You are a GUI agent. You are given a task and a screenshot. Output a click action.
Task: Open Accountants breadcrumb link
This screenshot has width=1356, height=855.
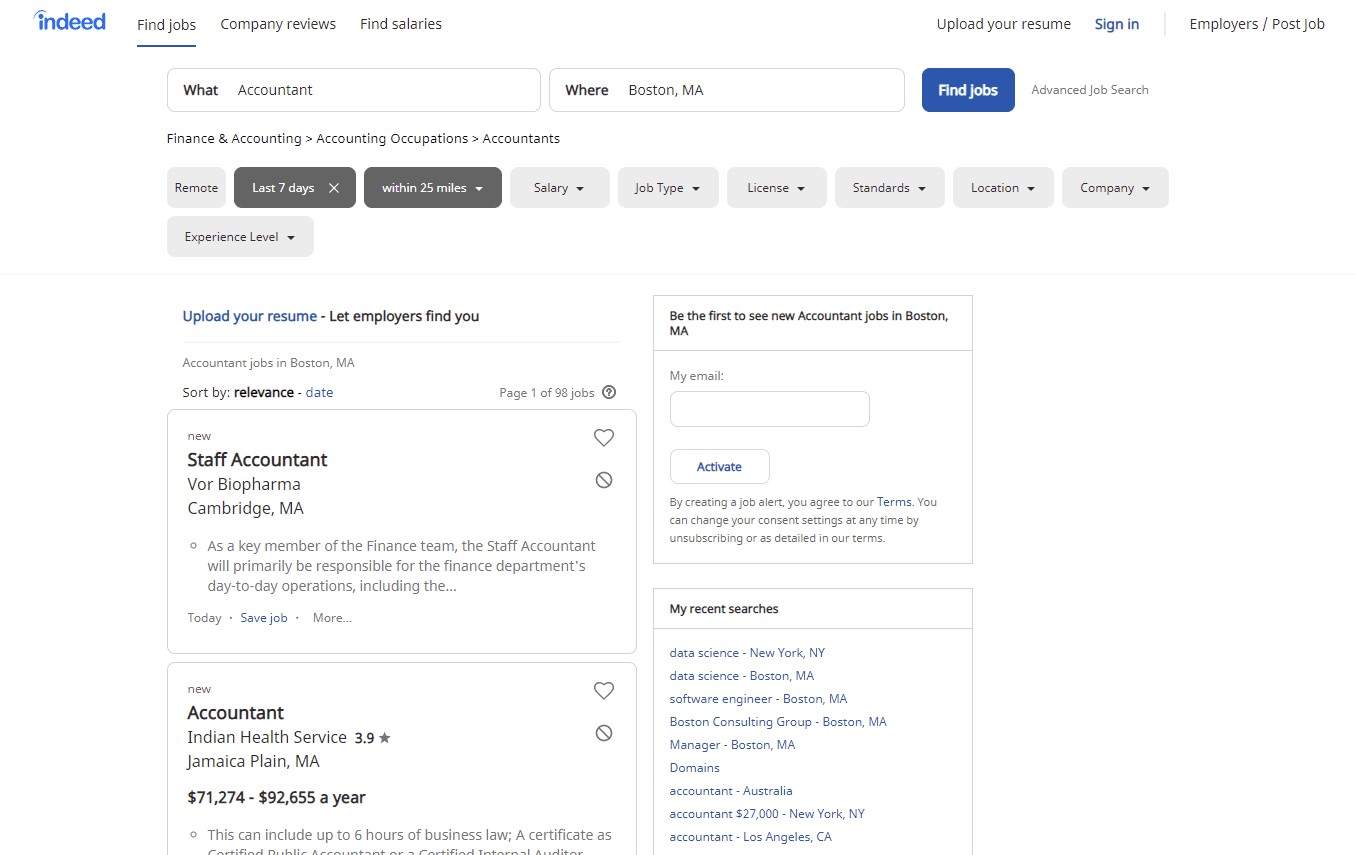[x=521, y=139]
